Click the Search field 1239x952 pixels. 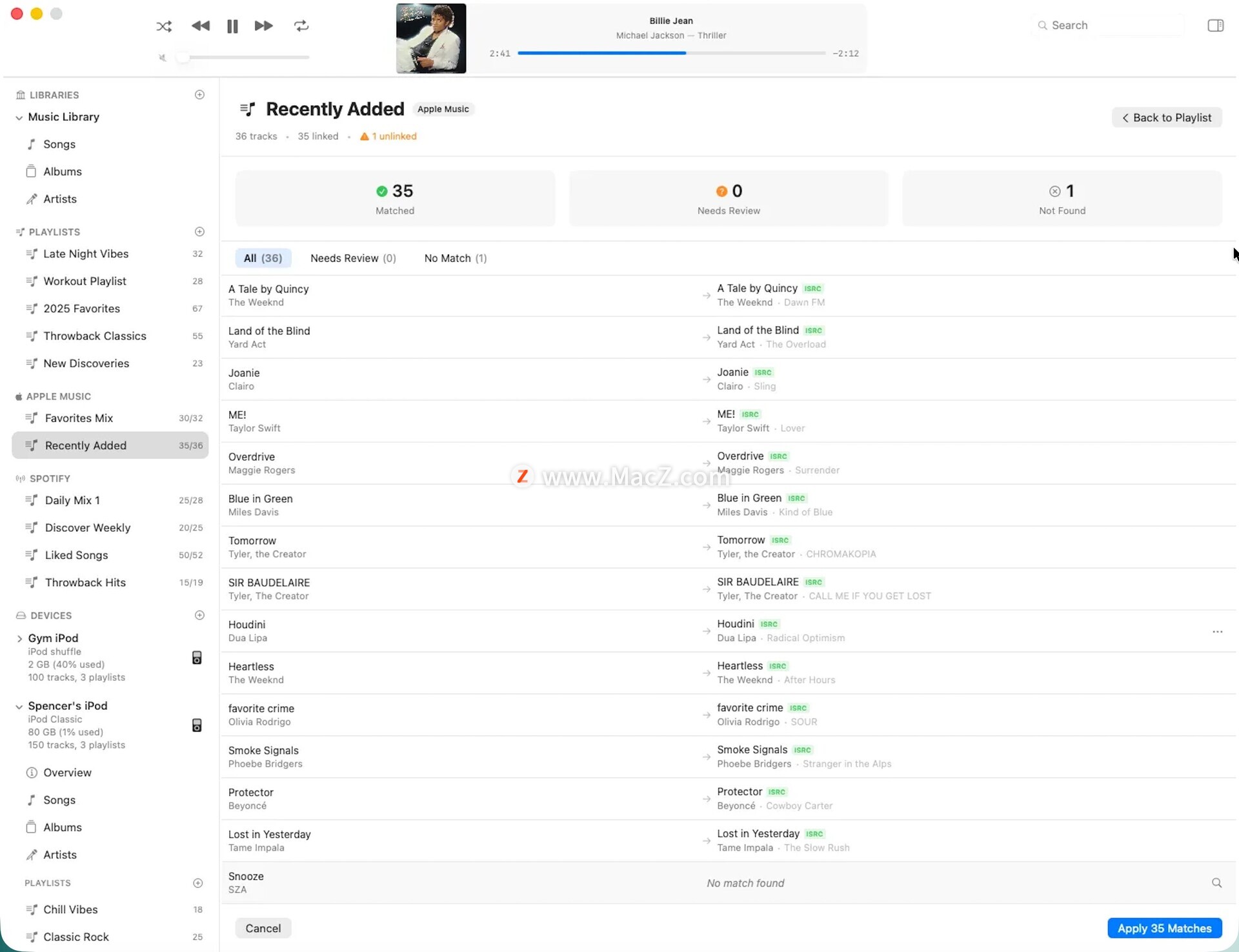1107,25
